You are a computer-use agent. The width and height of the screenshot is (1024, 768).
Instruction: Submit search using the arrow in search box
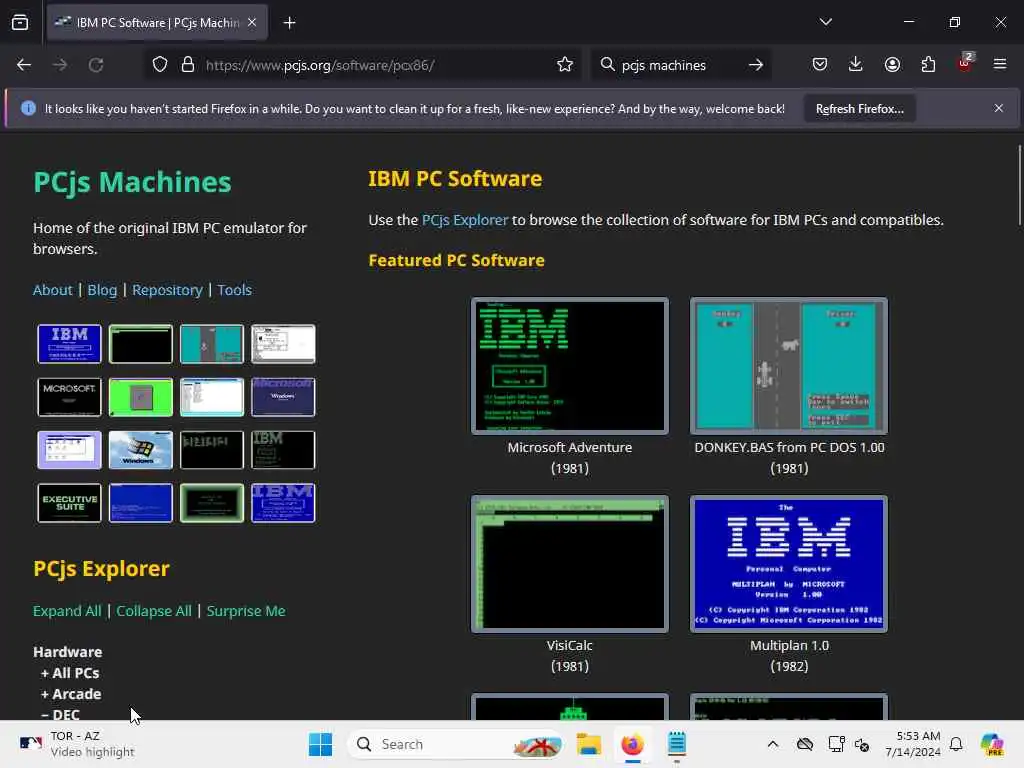(x=756, y=65)
